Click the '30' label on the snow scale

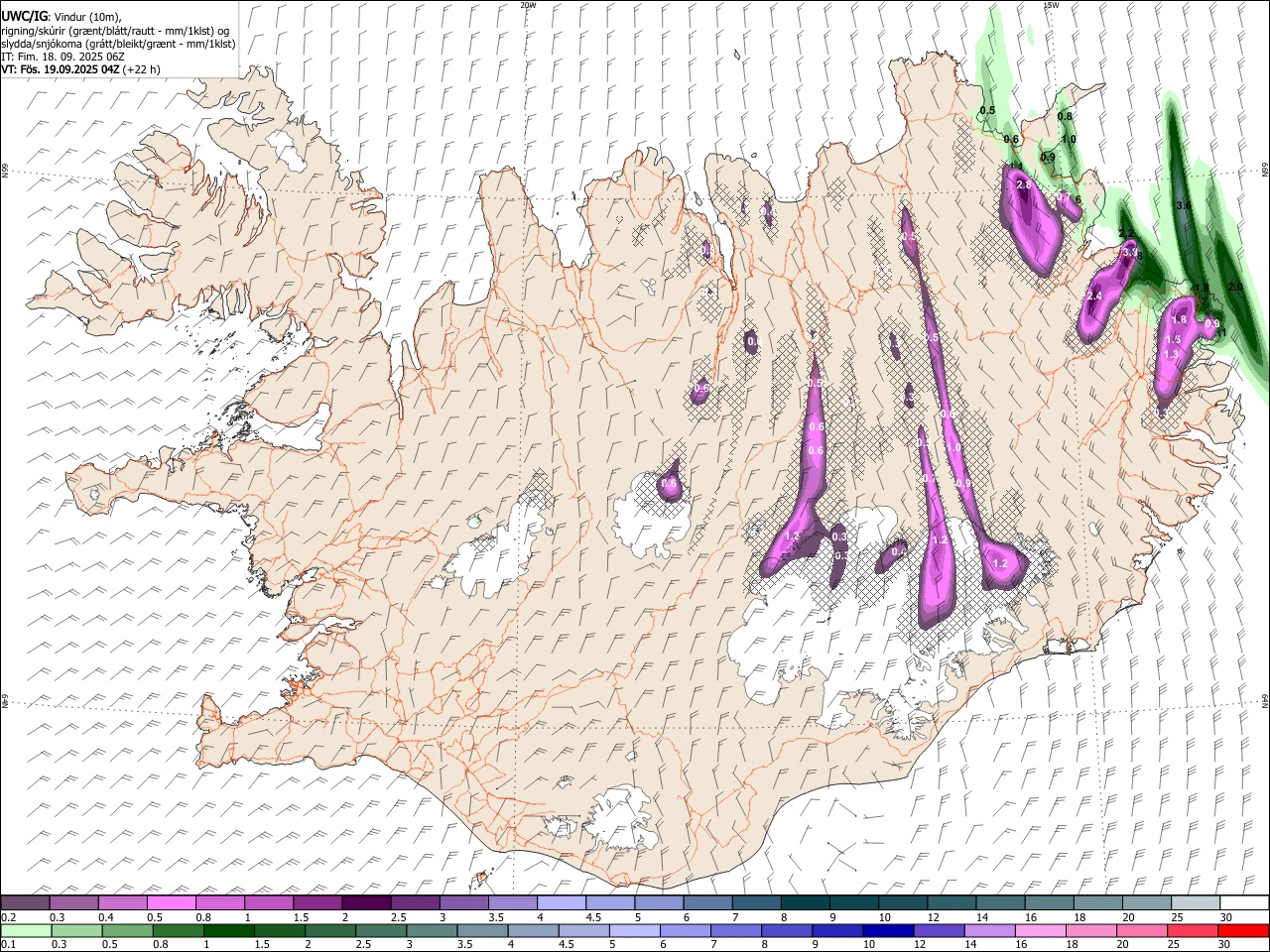coord(1226,917)
